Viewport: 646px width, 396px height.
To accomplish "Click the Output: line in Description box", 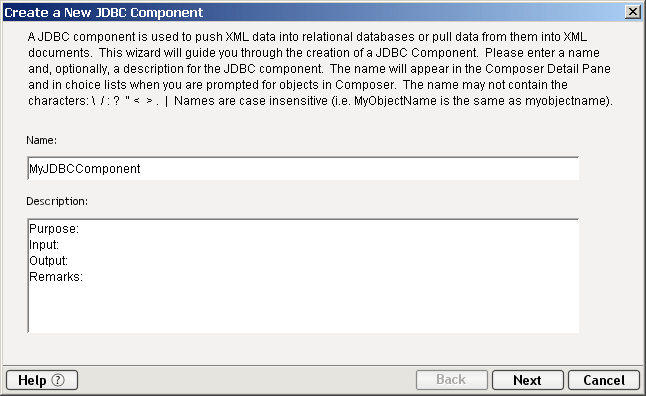I will point(49,261).
